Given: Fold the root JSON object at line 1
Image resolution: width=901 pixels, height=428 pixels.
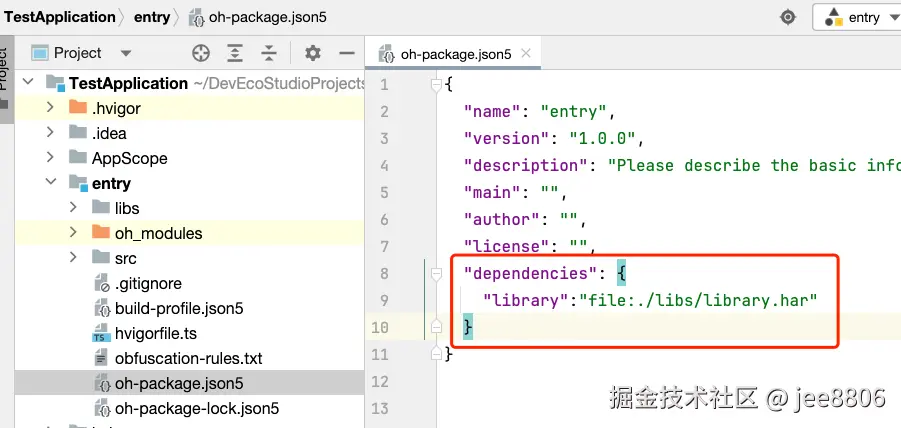Looking at the screenshot, I should coord(435,85).
